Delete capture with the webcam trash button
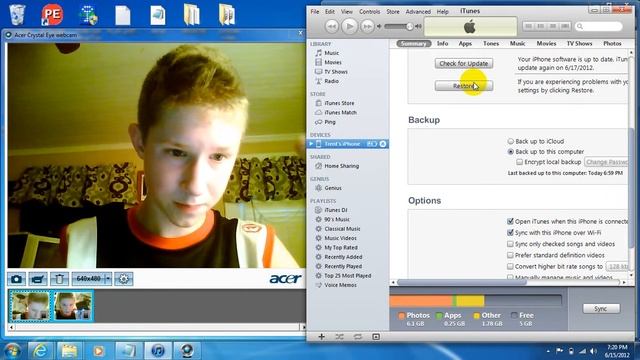This screenshot has width=640, height=360. 59,279
